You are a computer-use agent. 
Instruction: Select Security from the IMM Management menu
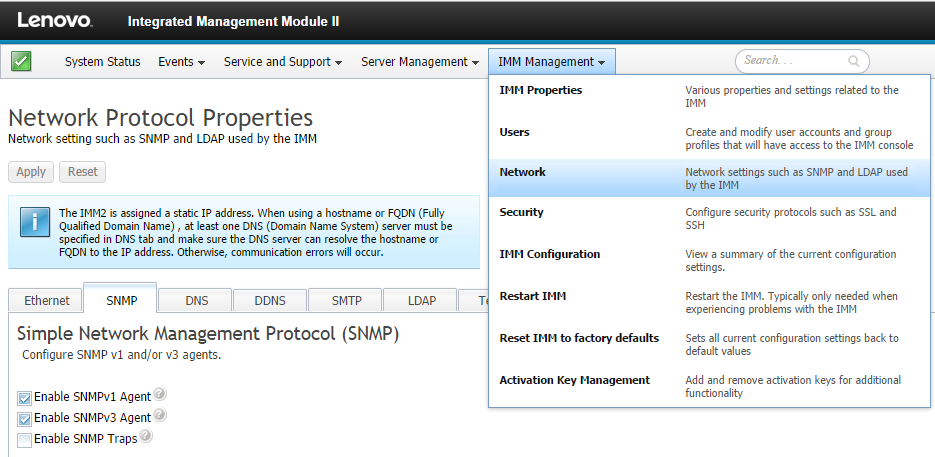coord(522,212)
